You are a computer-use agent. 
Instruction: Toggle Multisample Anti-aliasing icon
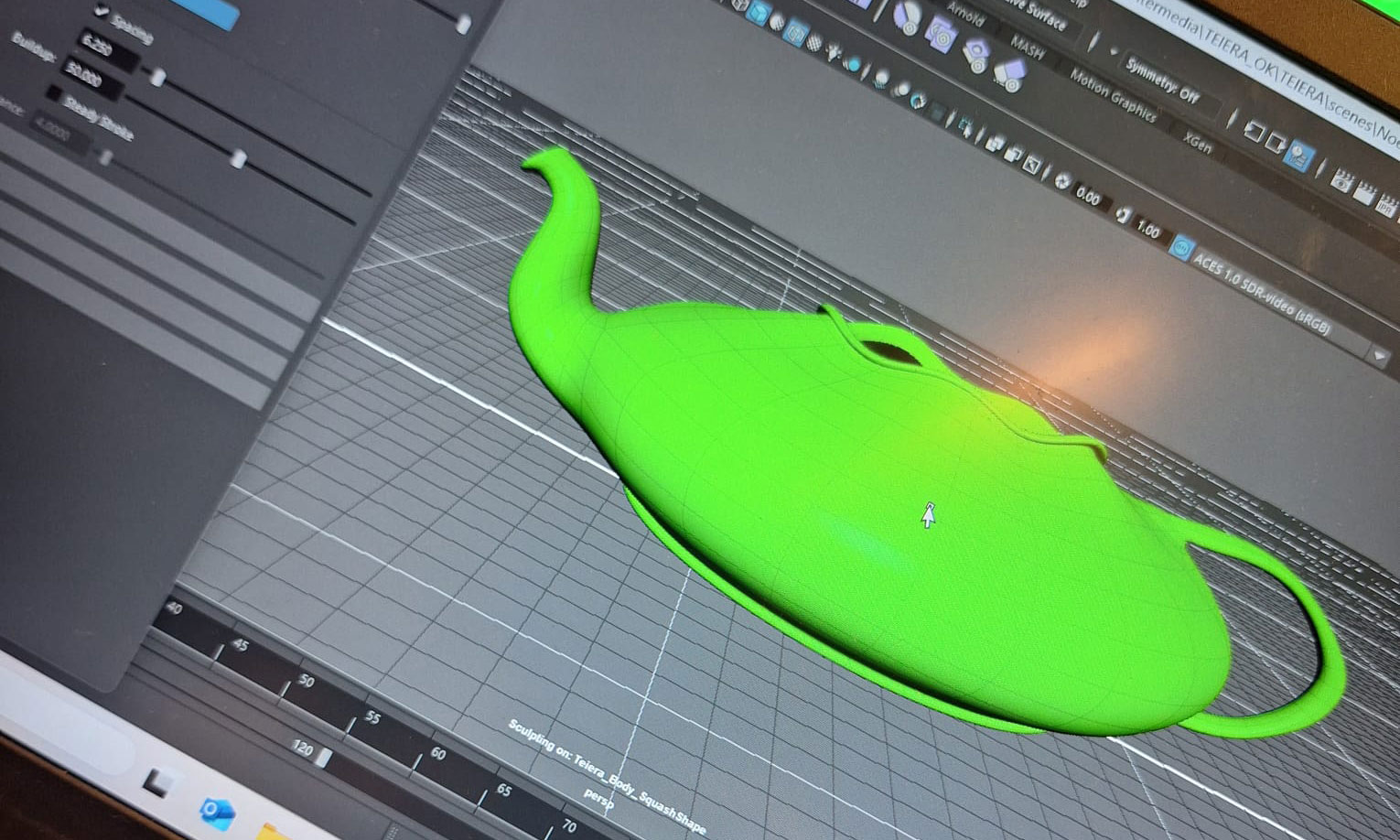coord(919,100)
